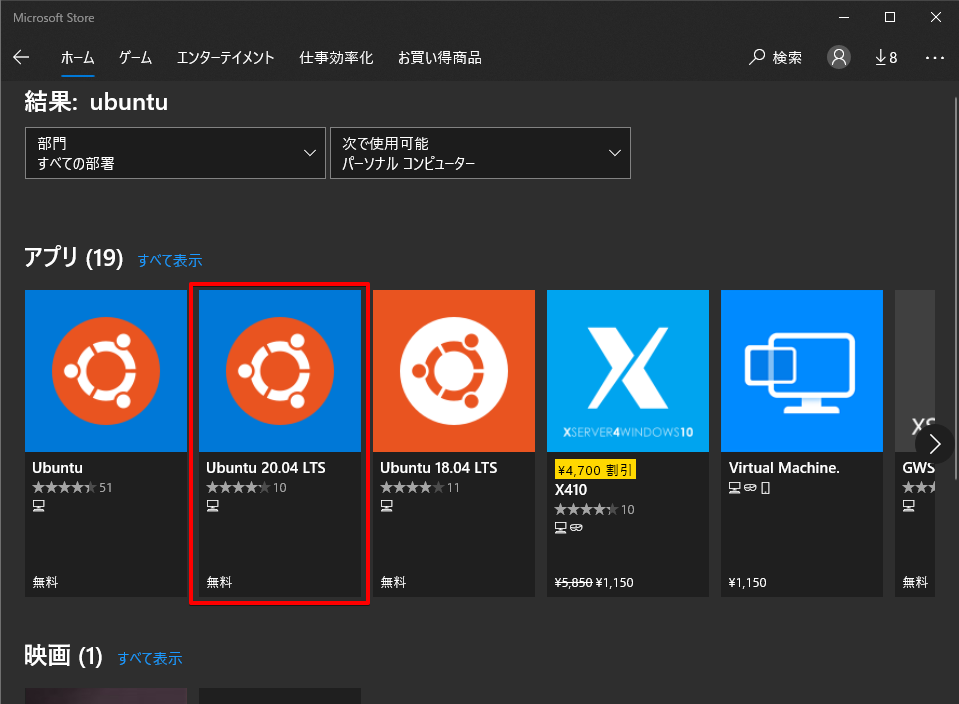Viewport: 959px width, 704px height.
Task: Expand the 次で使用可能 device dropdown
Action: tap(480, 153)
